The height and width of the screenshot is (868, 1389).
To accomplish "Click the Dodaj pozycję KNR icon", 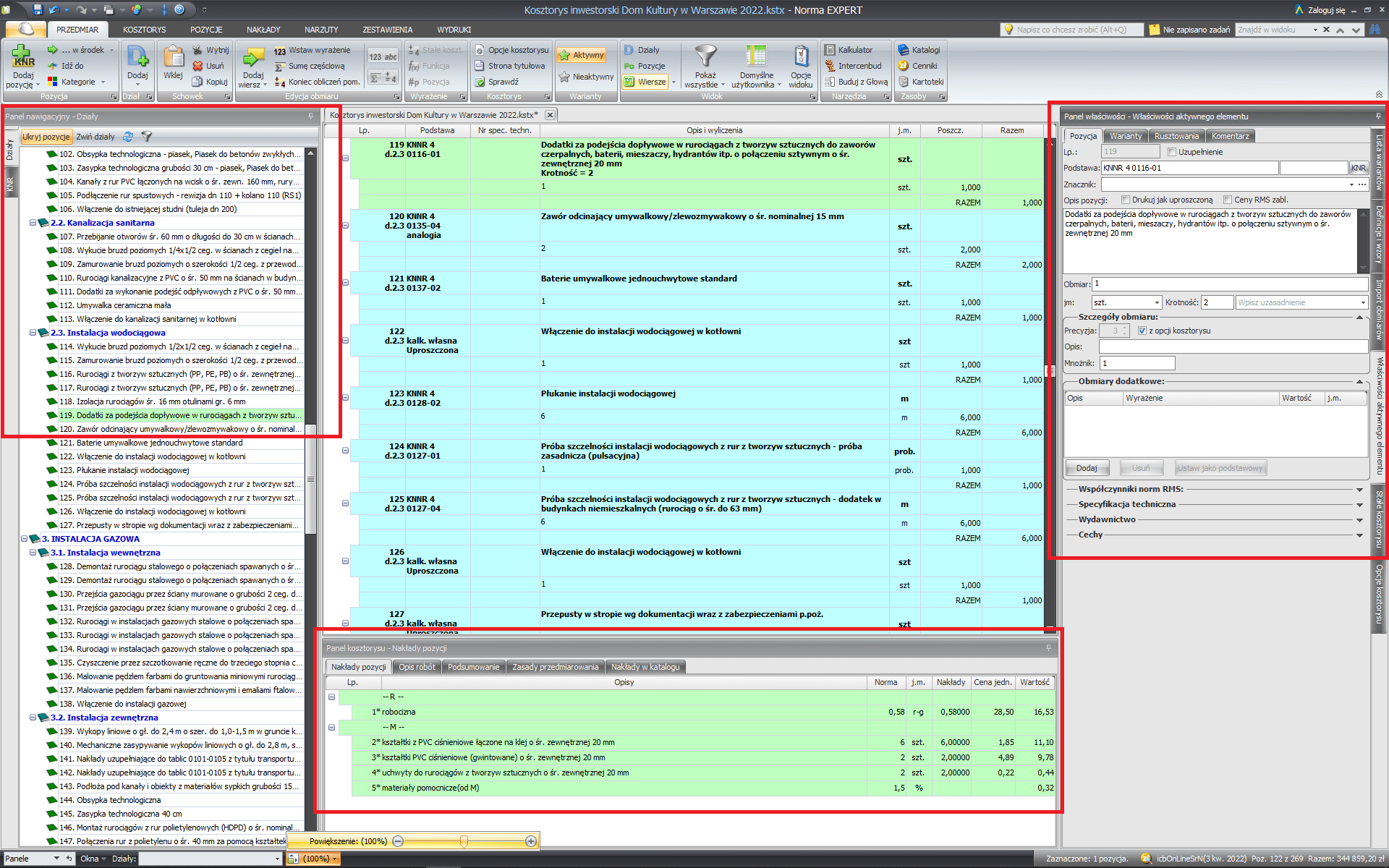I will tap(23, 56).
